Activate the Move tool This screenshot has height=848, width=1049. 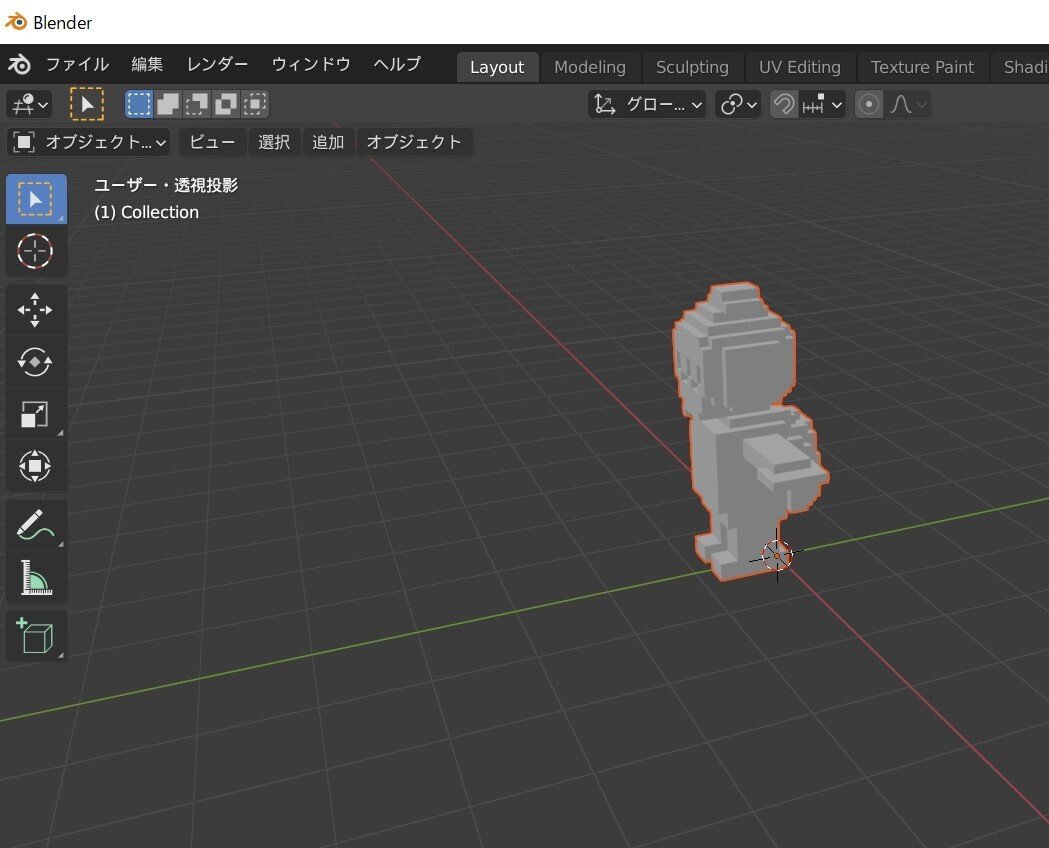tap(36, 310)
